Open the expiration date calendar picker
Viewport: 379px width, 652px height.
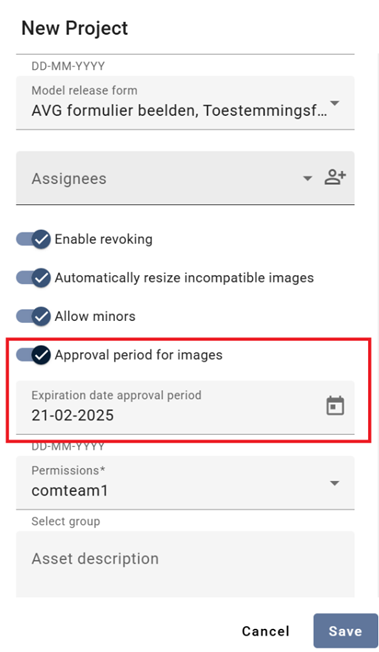click(x=335, y=405)
